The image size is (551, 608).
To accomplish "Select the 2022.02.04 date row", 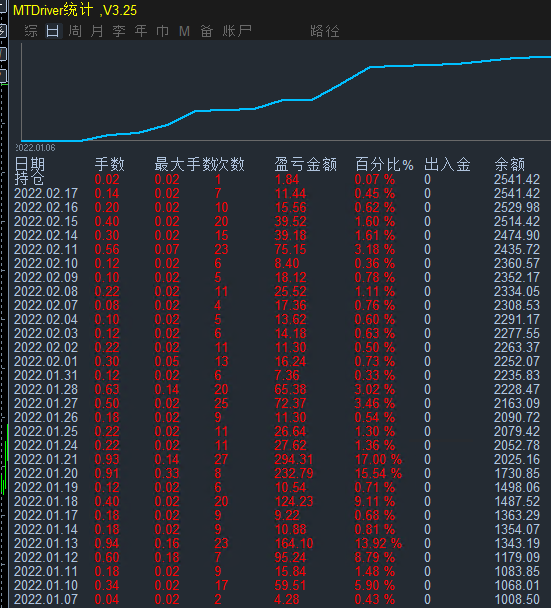I will [x=46, y=319].
